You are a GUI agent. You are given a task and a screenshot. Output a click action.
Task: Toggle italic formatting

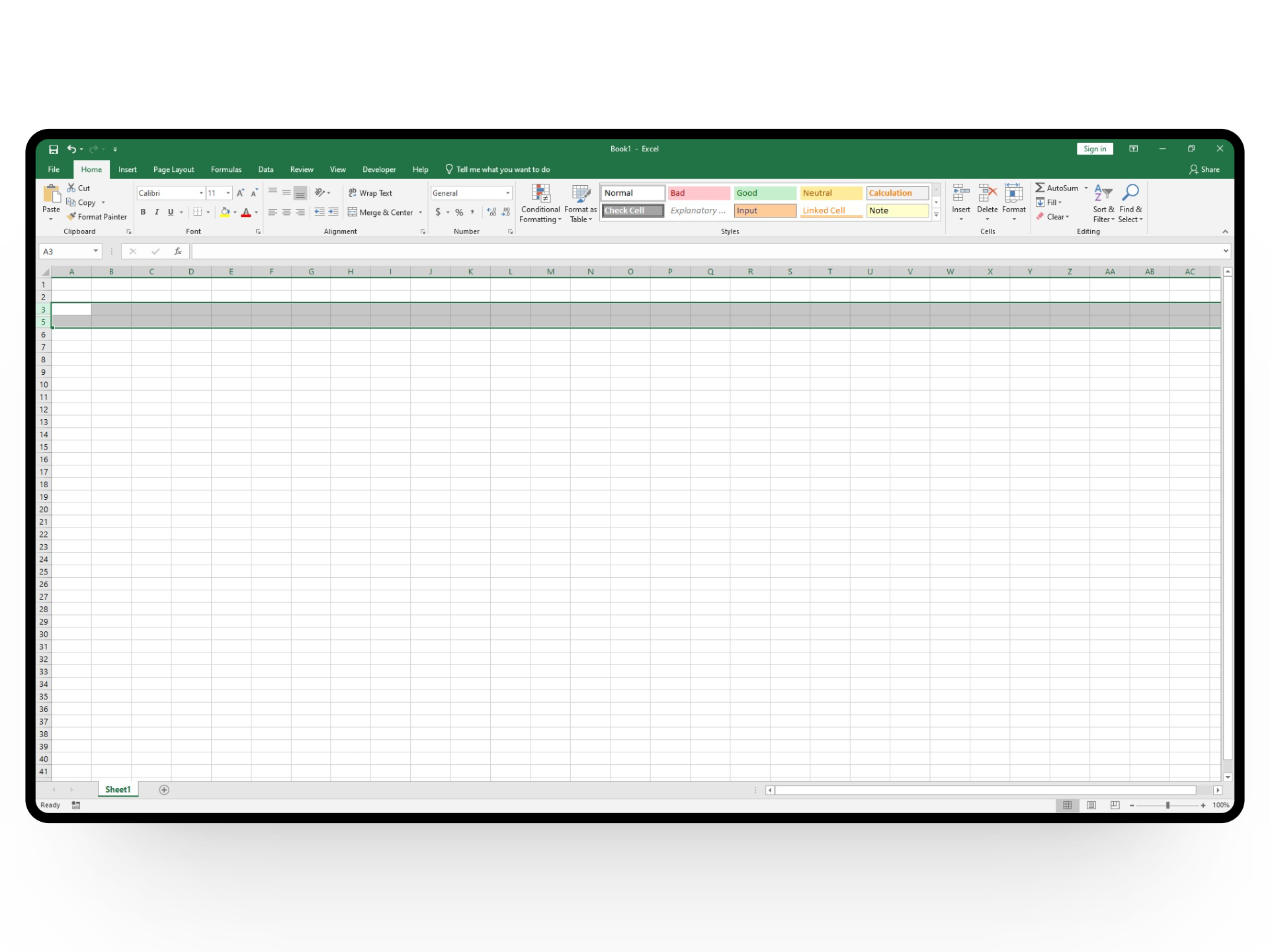point(157,212)
